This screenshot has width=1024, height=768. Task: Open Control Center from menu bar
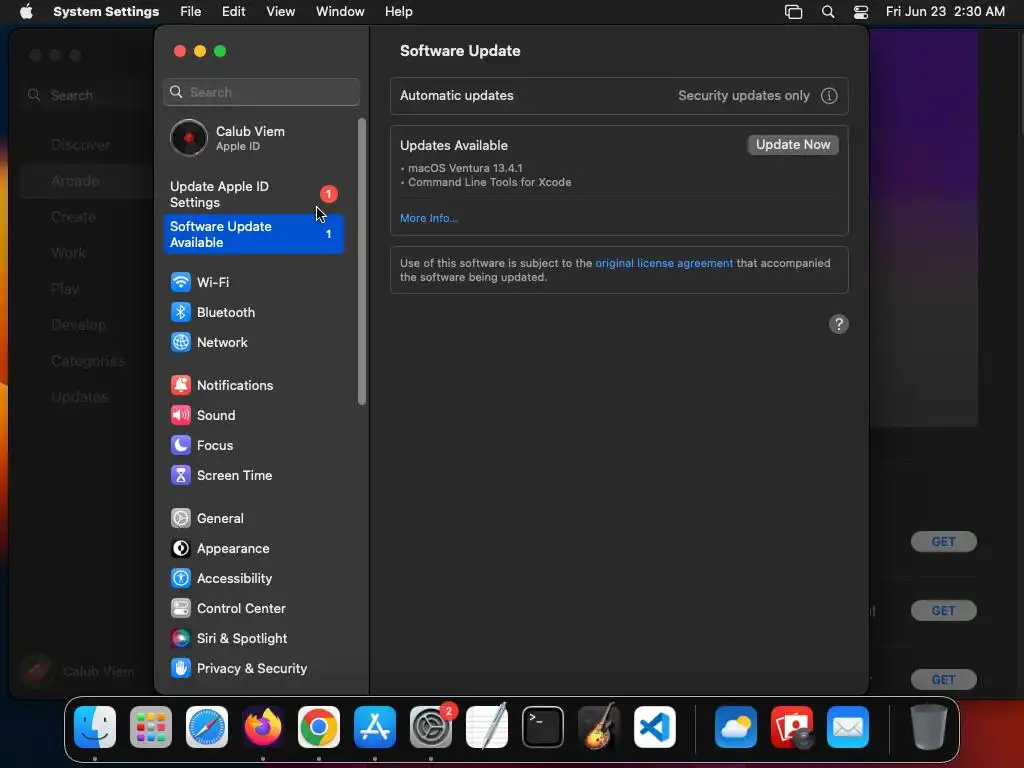point(861,12)
